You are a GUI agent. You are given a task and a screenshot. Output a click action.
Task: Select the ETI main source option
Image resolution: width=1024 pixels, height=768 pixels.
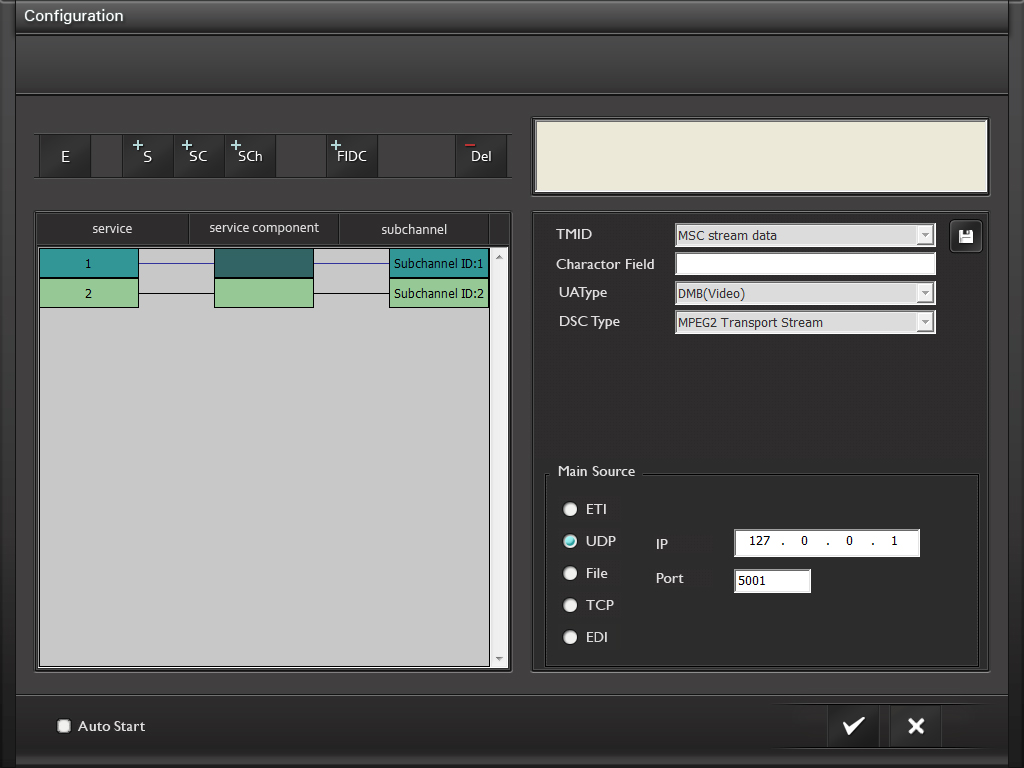pyautogui.click(x=570, y=509)
